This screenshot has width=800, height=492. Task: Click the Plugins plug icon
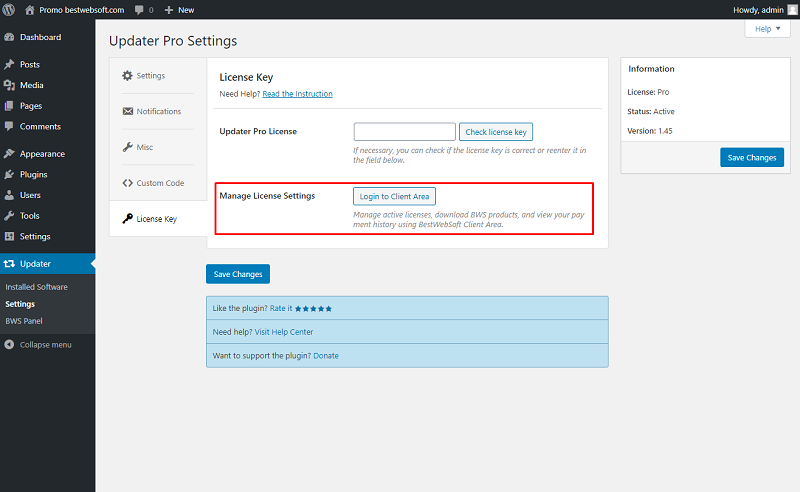(x=9, y=175)
